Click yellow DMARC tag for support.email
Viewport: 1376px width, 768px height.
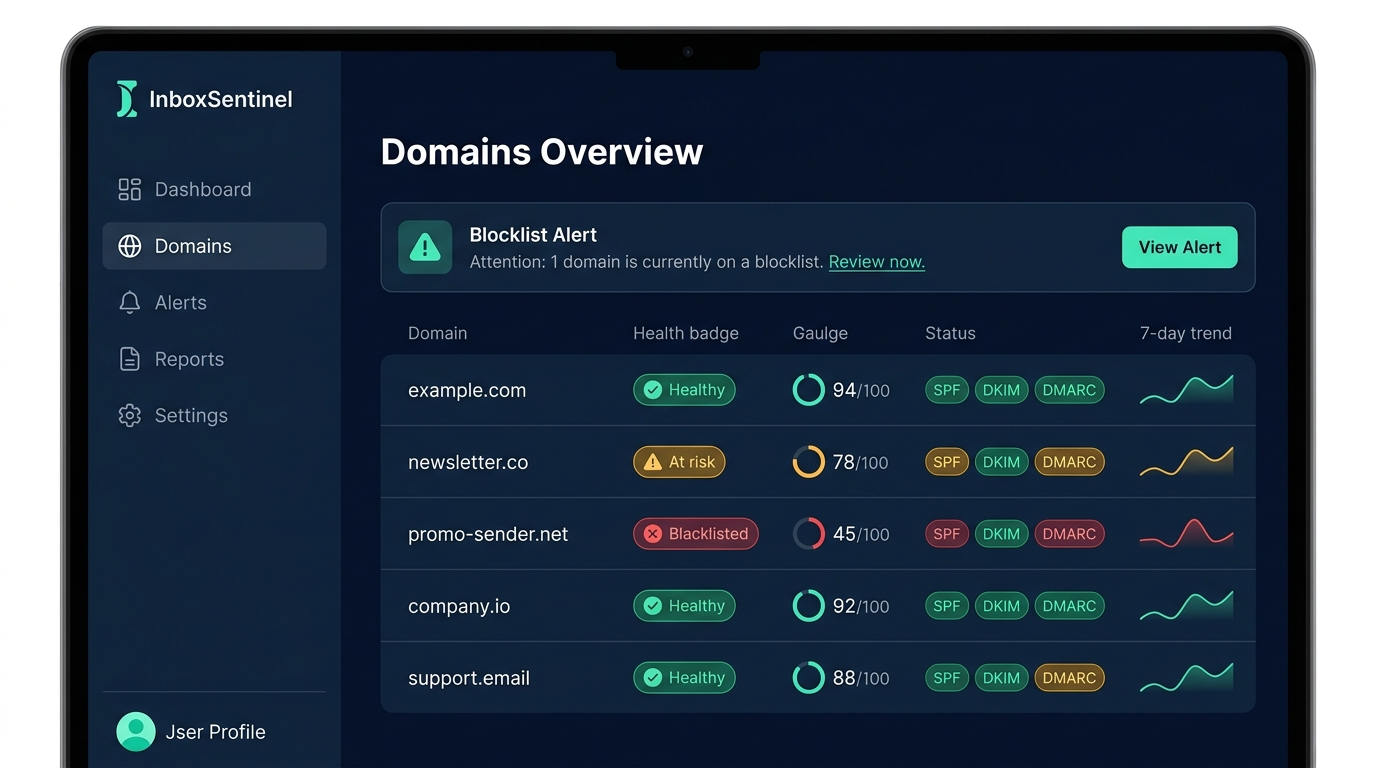[x=1069, y=678]
